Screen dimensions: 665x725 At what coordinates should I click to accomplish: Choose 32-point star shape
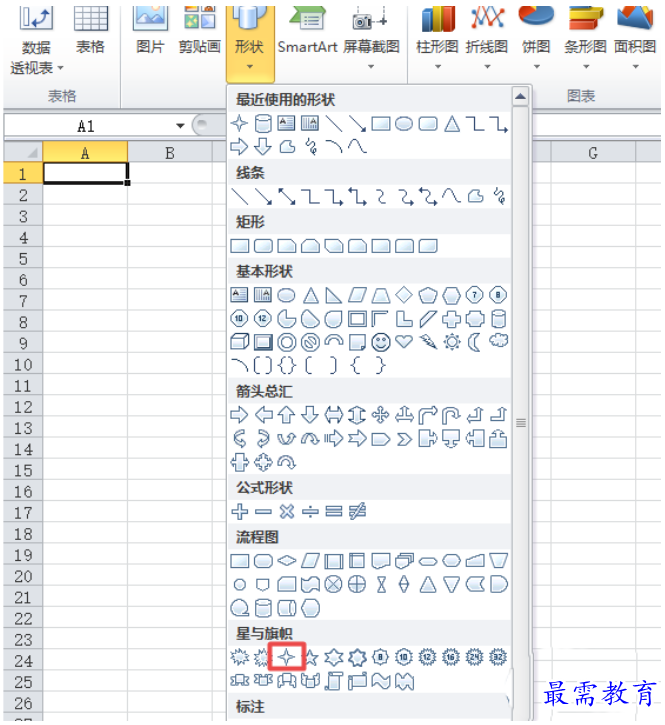[498, 657]
